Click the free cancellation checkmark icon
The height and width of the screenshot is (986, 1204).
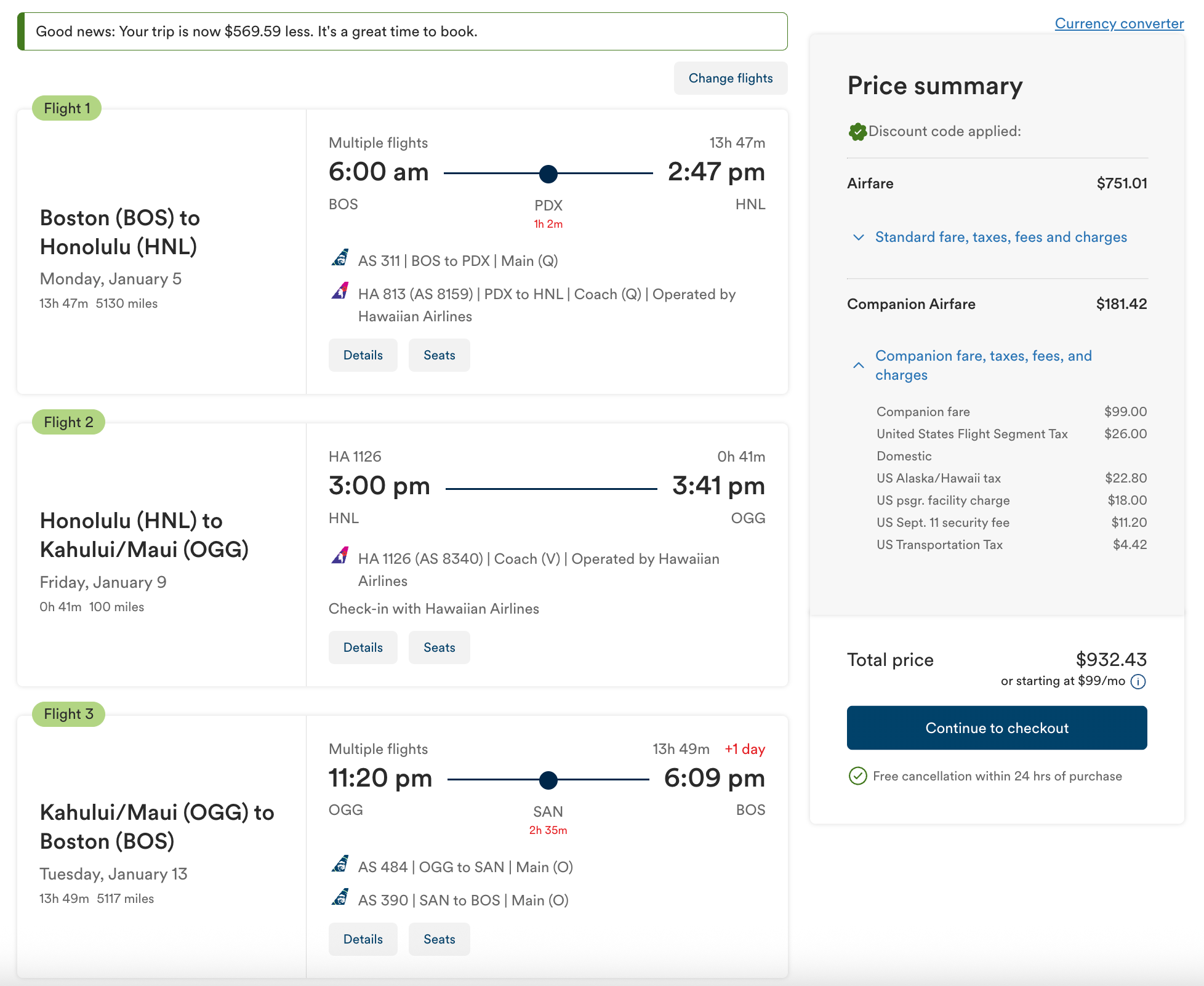click(x=857, y=776)
